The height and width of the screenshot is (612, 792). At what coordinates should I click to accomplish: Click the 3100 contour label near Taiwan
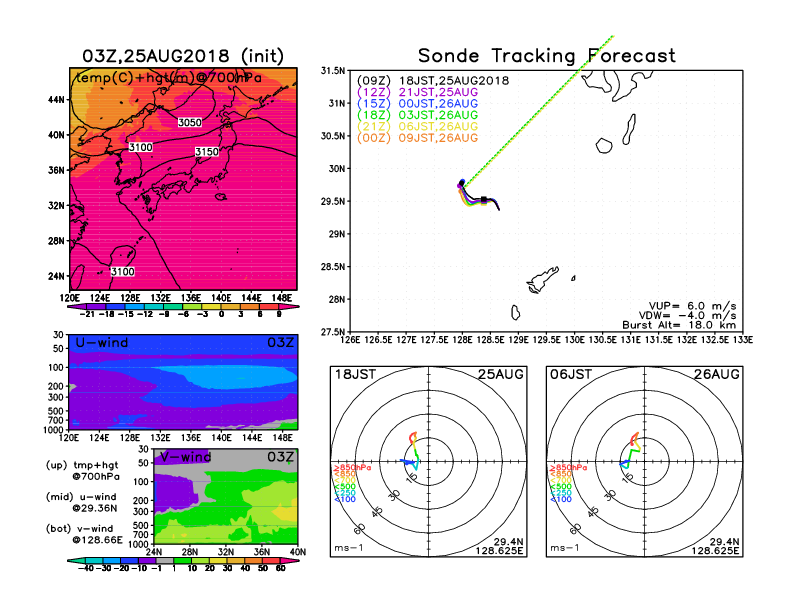123,272
